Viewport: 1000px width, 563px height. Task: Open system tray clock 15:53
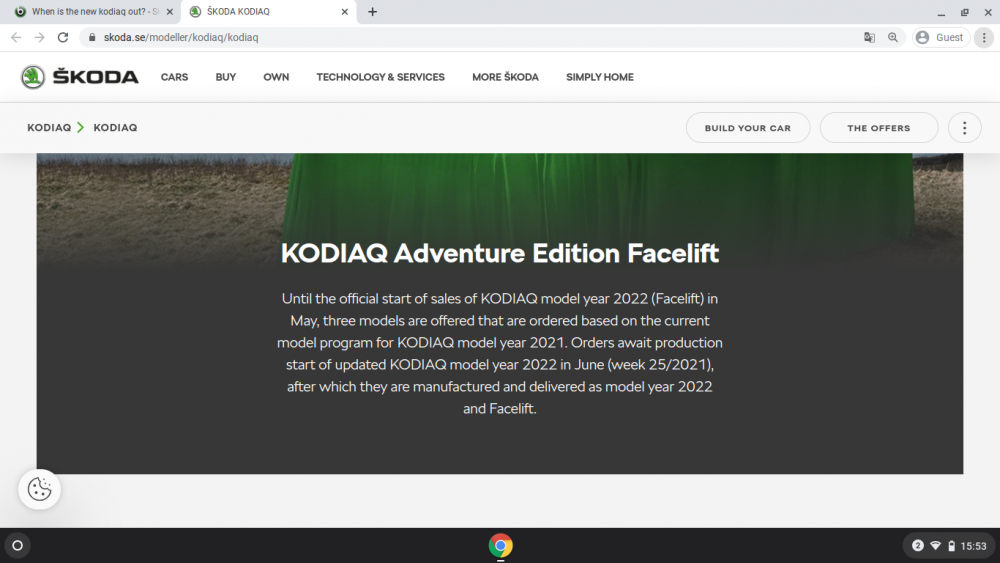click(973, 546)
